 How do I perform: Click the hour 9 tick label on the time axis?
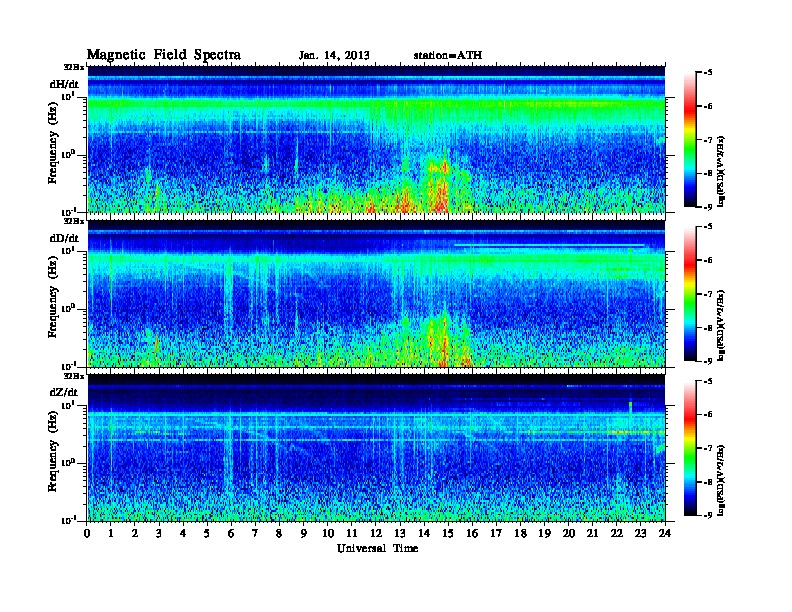coord(304,534)
